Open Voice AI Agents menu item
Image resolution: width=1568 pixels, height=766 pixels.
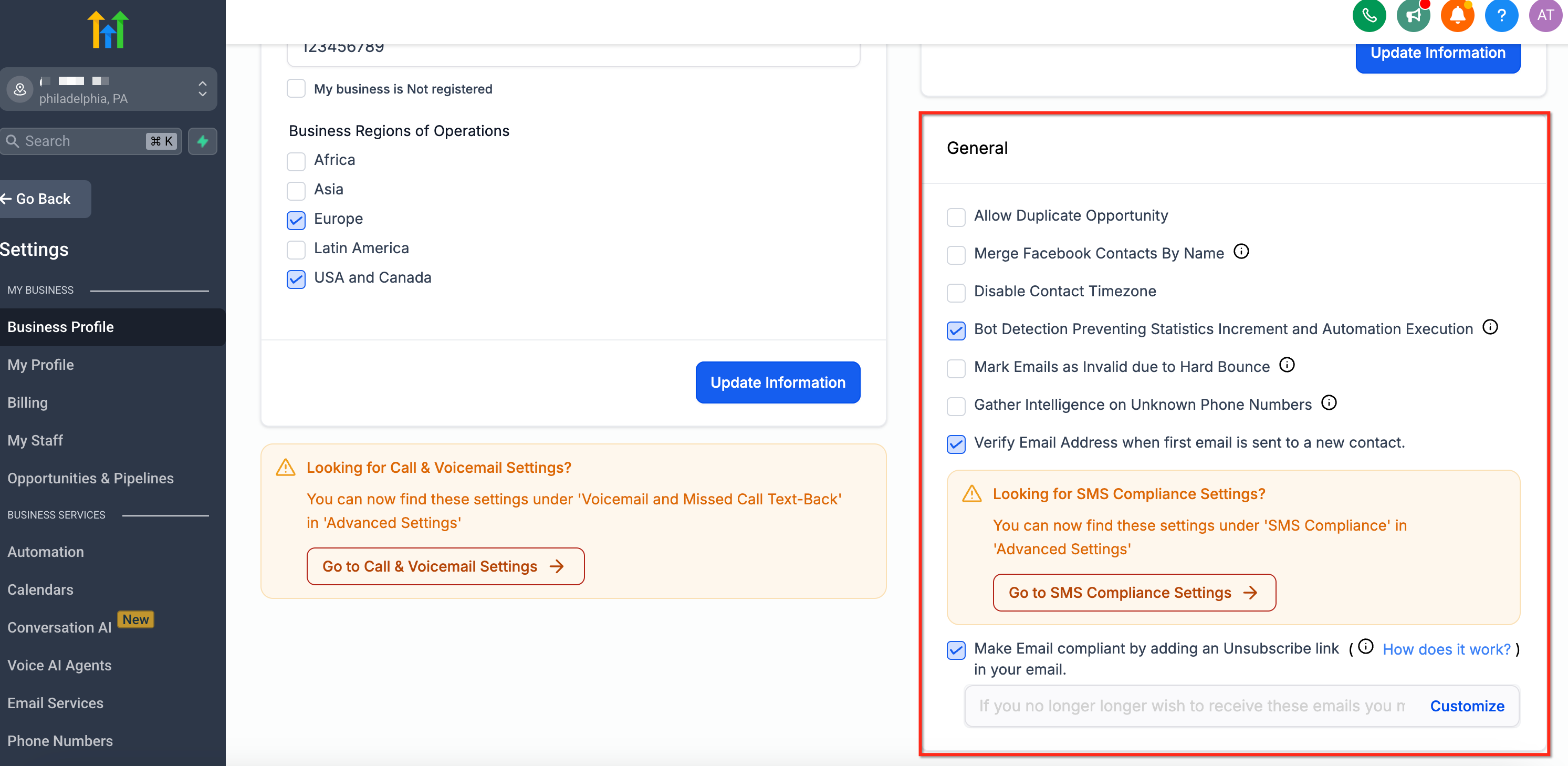(x=59, y=665)
